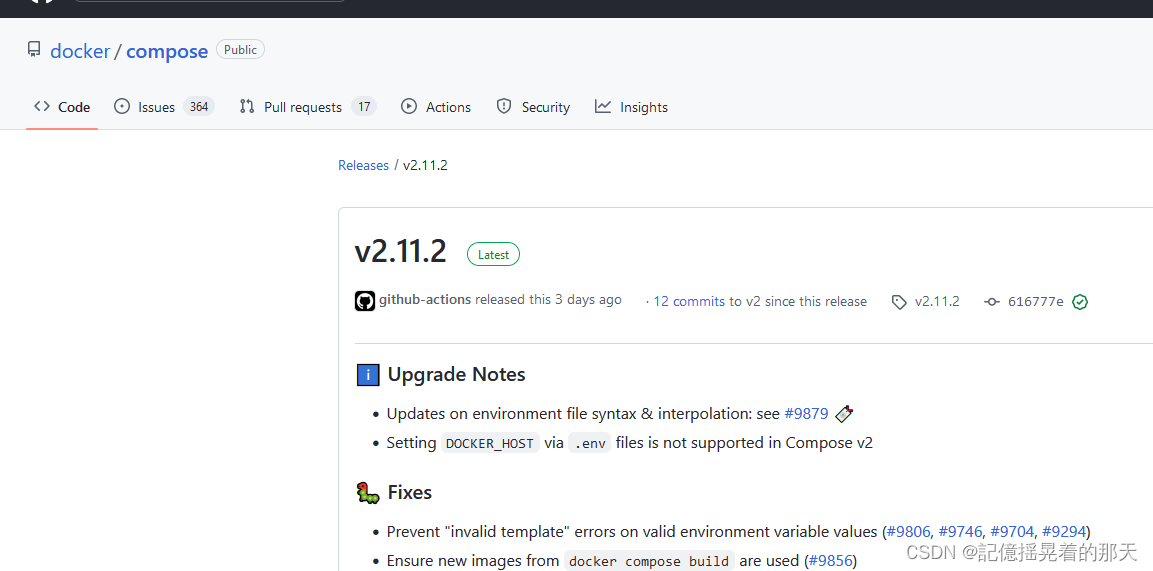Click the .env code text
Screen dimensions: 1153x571
click(x=590, y=444)
